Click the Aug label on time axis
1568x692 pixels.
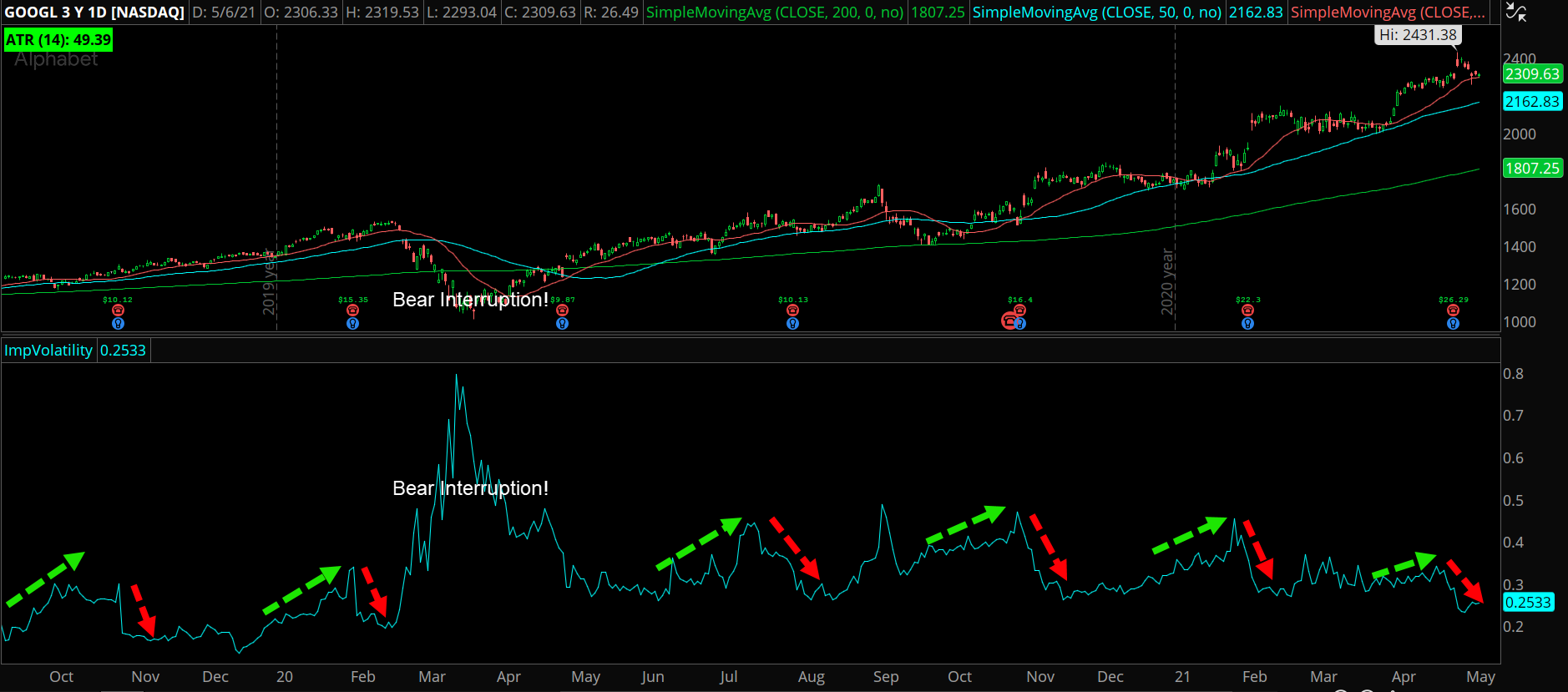[811, 676]
